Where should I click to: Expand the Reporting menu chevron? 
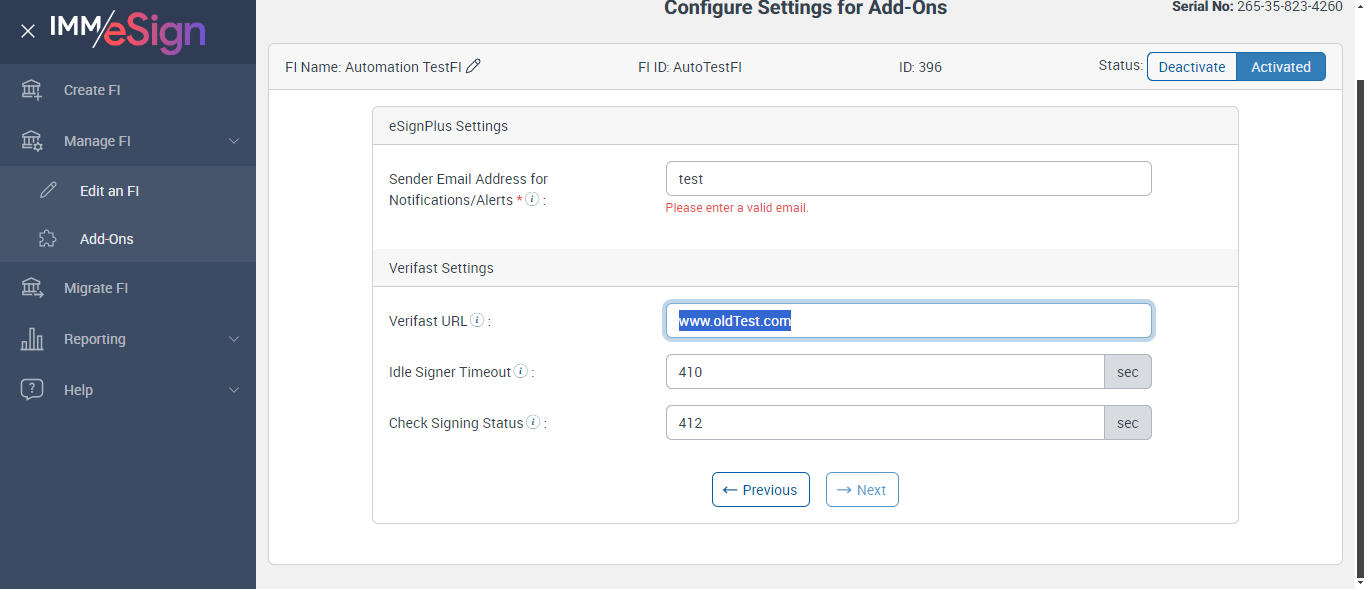tap(234, 339)
